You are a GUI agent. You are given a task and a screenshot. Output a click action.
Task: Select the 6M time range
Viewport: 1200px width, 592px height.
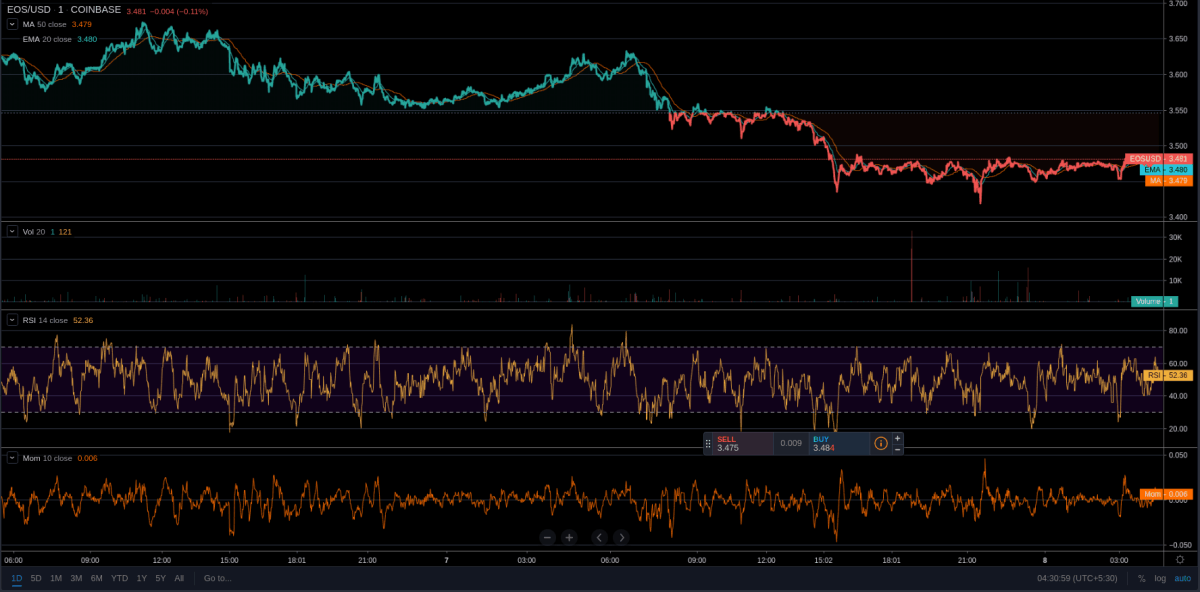(97, 578)
